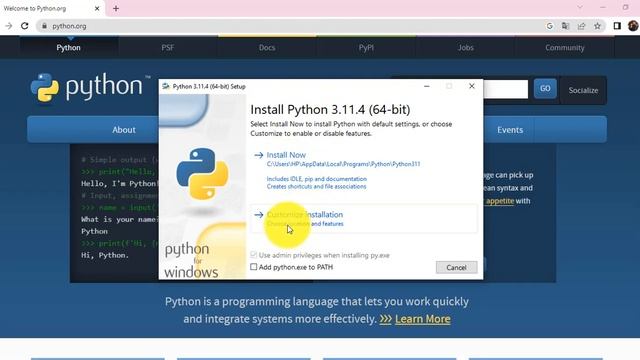The image size is (640, 360).
Task: Toggle Use admin privileges when installing py.exe
Action: pos(253,255)
